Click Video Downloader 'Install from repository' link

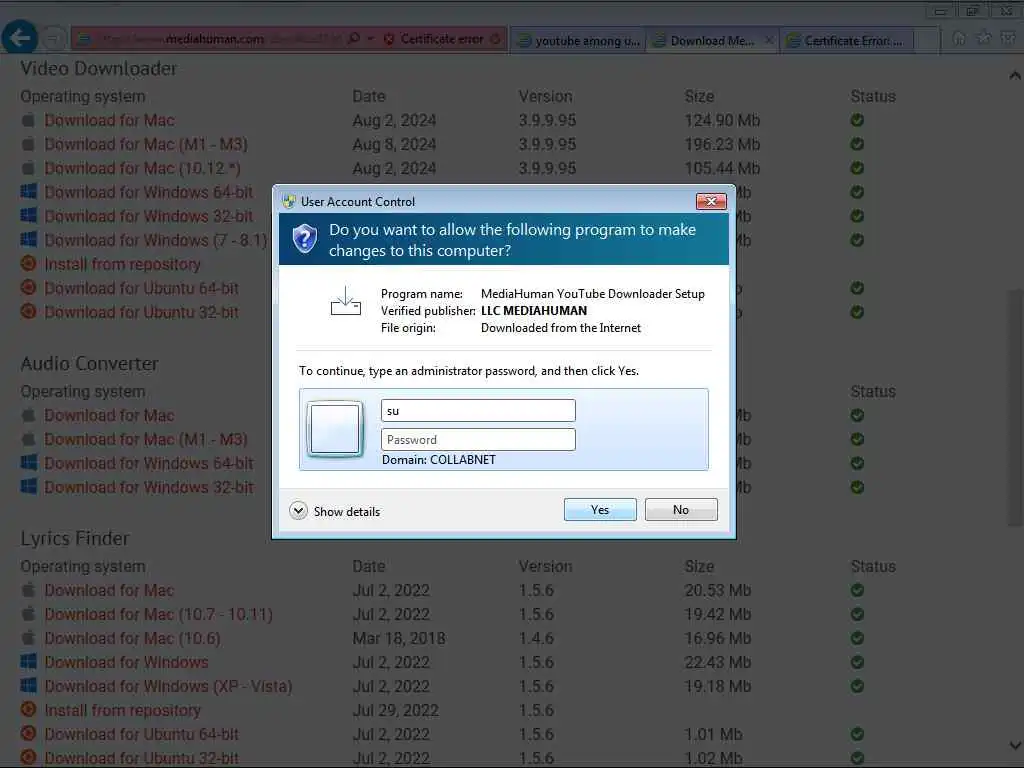point(122,264)
